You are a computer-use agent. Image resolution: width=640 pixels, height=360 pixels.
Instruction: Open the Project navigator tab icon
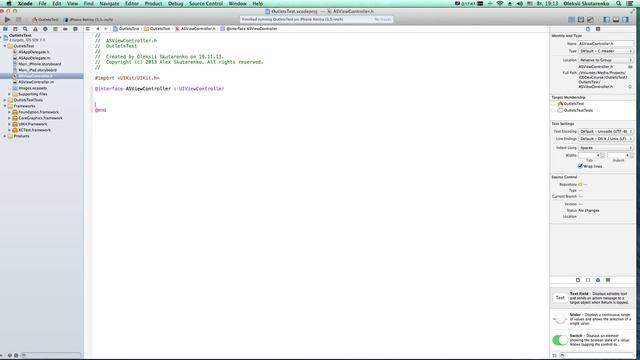(5, 29)
